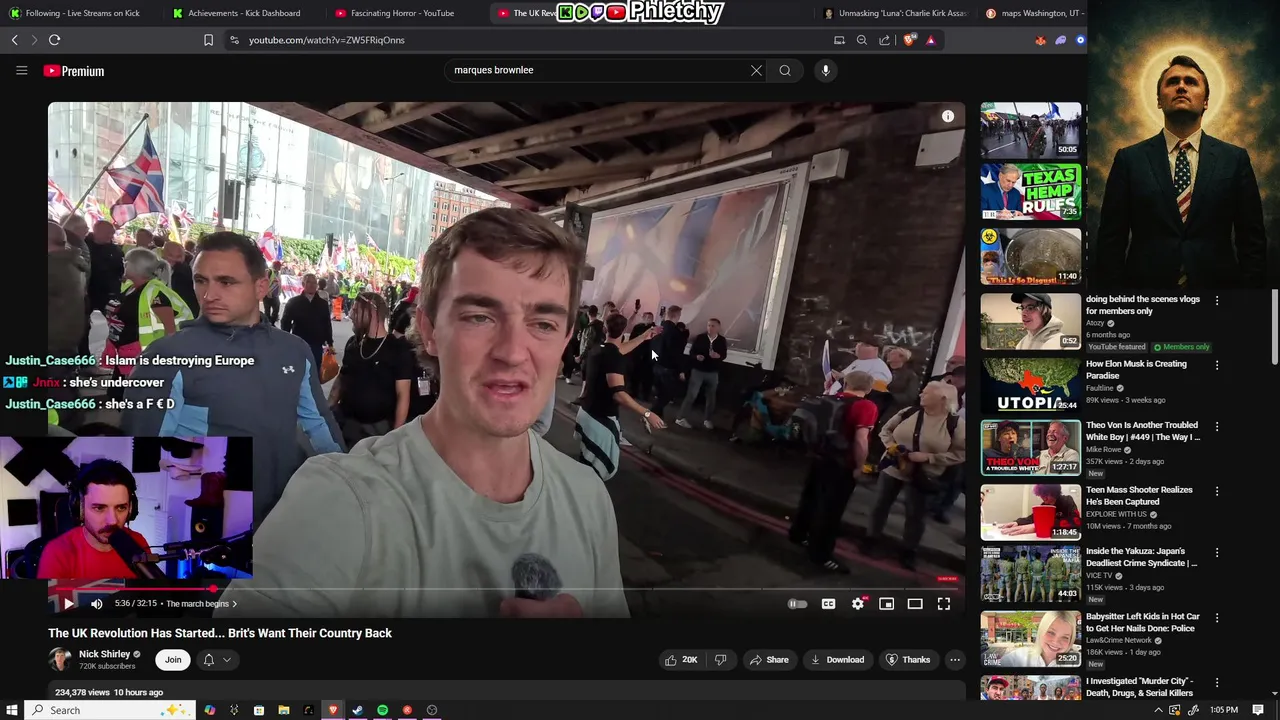Open 'Babysitter Left Kids in Hot Car' video
This screenshot has height=720, width=1280.
pyautogui.click(x=1142, y=623)
